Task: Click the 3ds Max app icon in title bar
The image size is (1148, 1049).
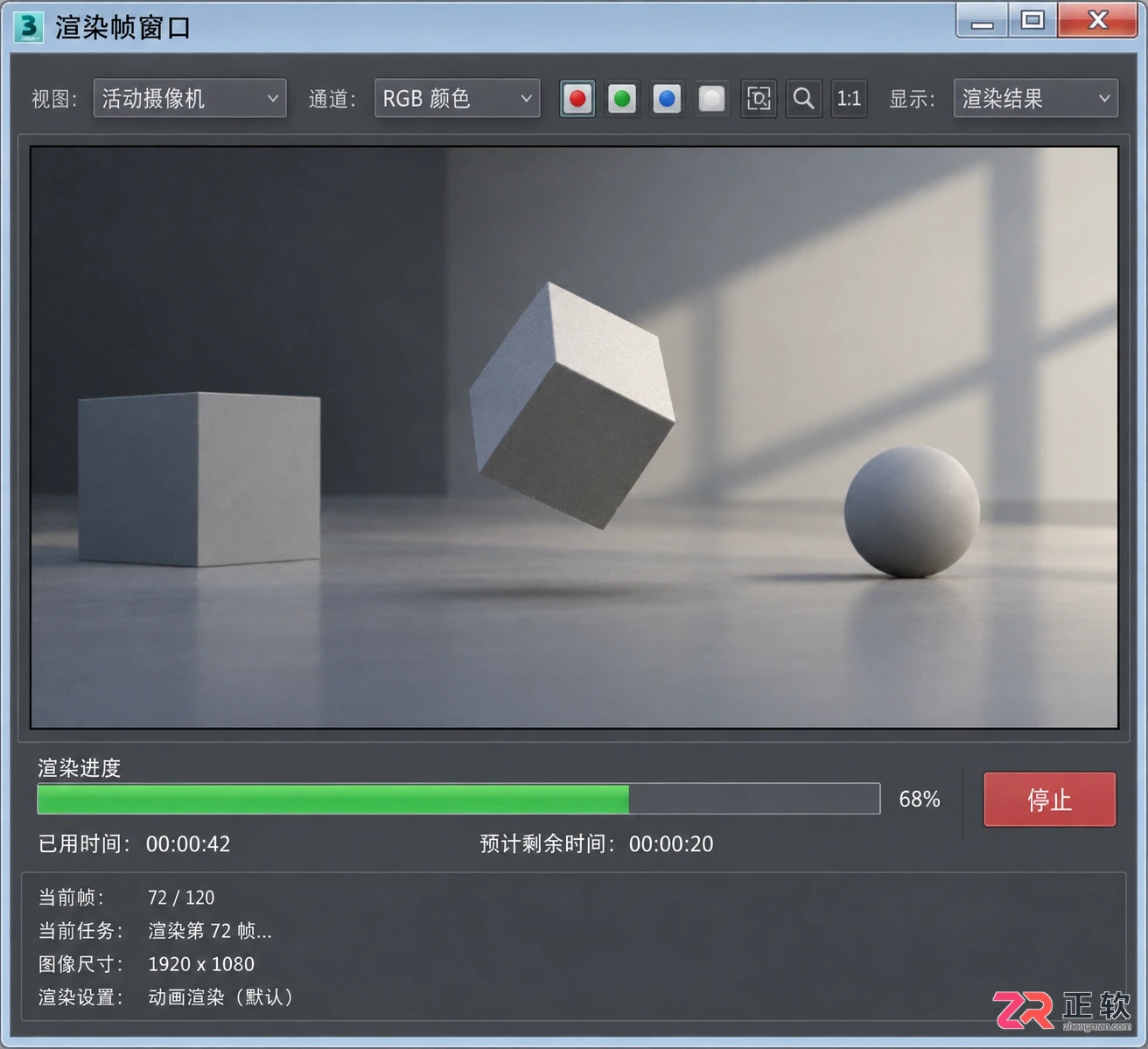Action: point(29,27)
